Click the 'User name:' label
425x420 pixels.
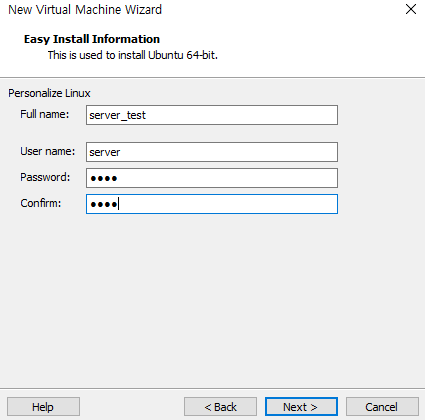coord(48,151)
